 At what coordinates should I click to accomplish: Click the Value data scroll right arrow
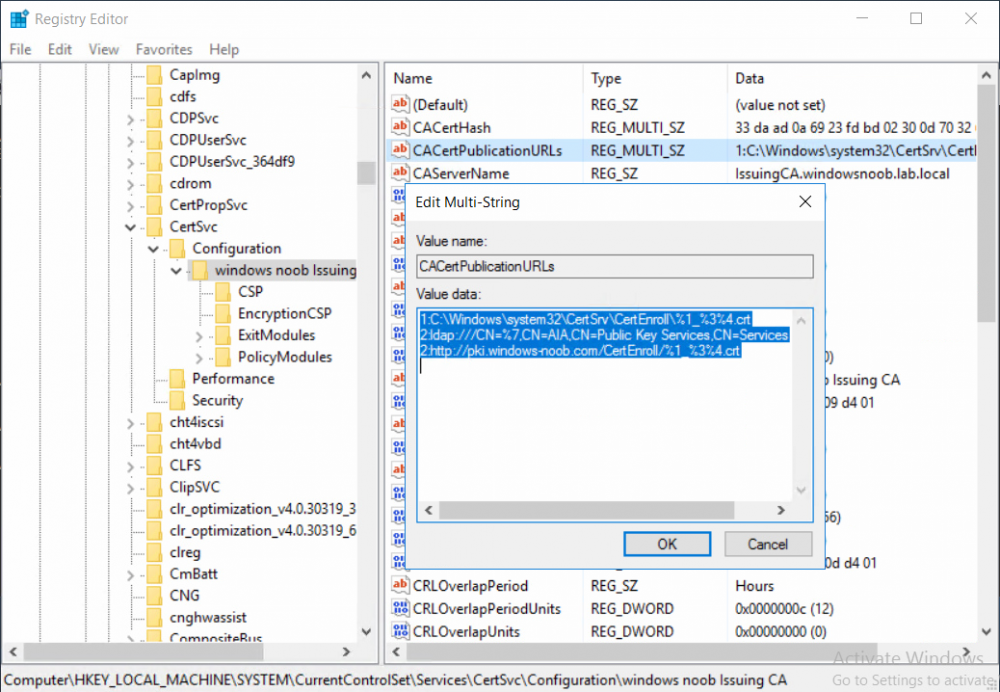781,510
